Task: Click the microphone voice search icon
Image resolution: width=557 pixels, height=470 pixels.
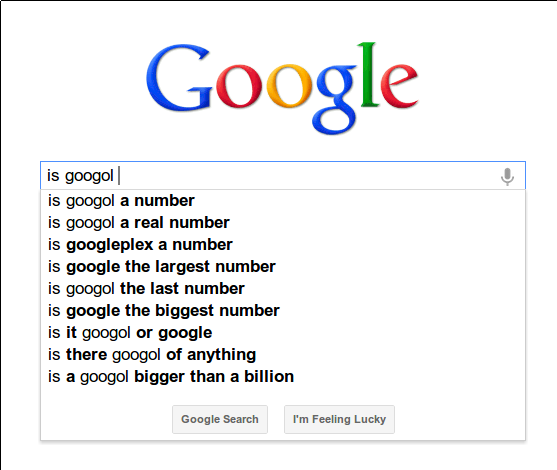Action: click(507, 176)
